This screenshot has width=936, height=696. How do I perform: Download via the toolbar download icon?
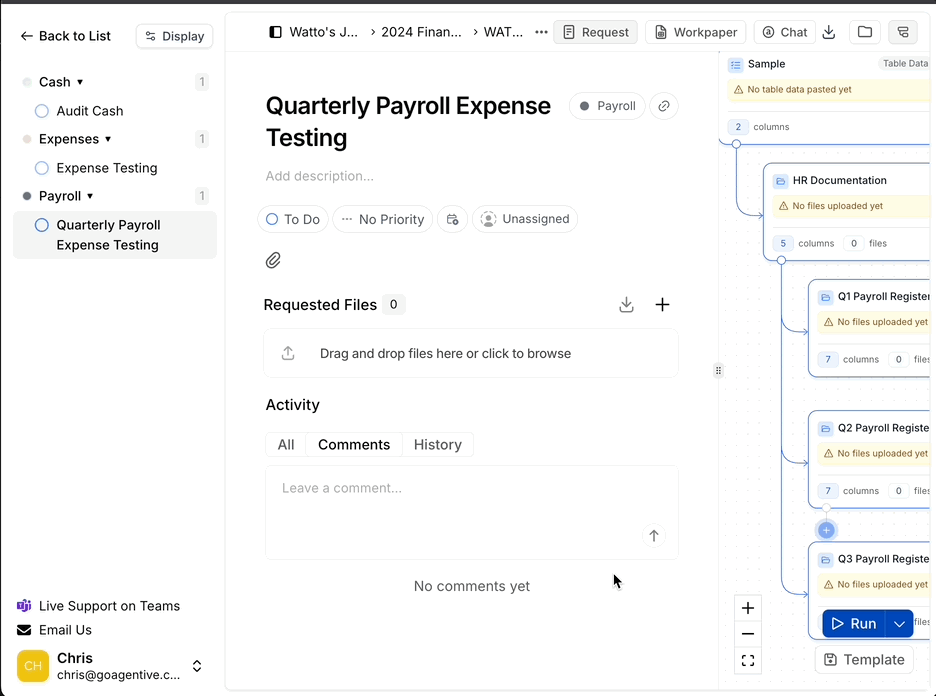[x=828, y=31]
